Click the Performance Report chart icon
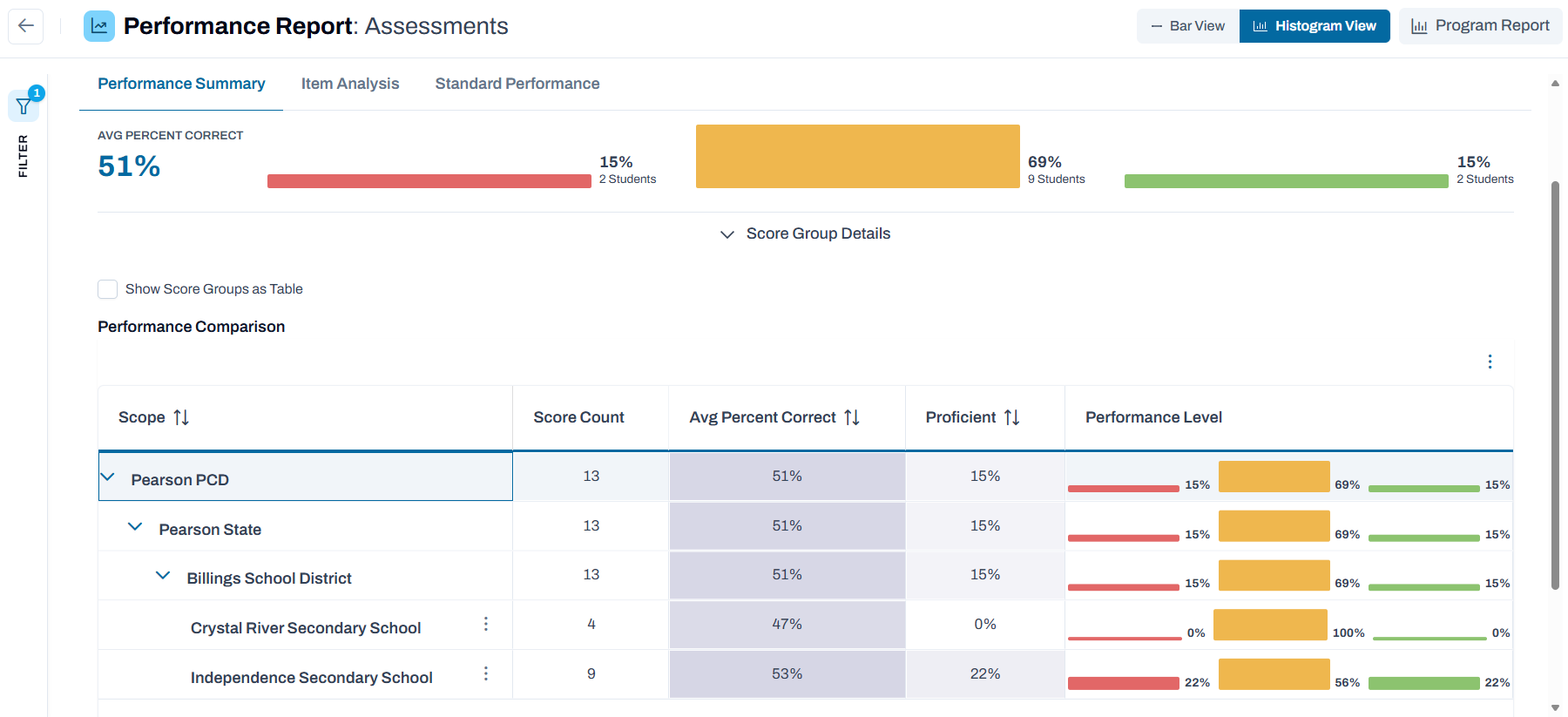This screenshot has height=717, width=1568. [x=99, y=26]
